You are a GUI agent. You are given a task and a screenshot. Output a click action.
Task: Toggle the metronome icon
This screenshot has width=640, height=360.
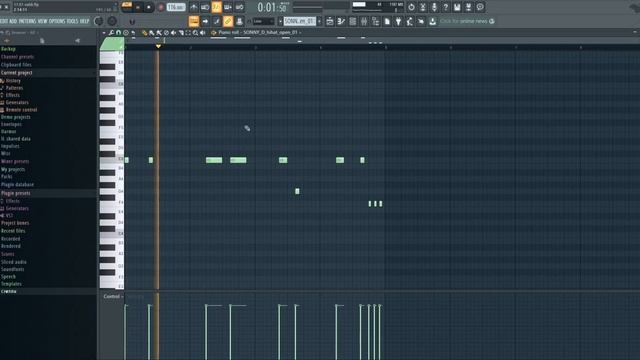click(193, 7)
